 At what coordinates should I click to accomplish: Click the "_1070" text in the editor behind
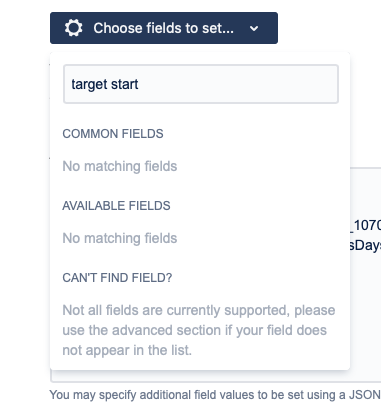pyautogui.click(x=365, y=226)
